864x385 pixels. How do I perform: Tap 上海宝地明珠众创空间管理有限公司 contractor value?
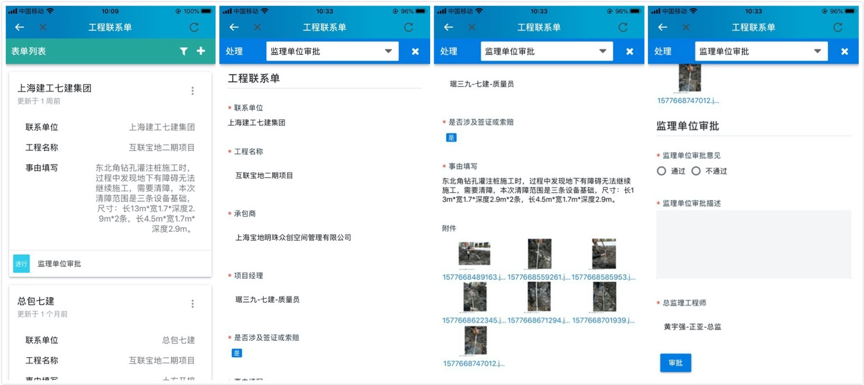pyautogui.click(x=294, y=238)
